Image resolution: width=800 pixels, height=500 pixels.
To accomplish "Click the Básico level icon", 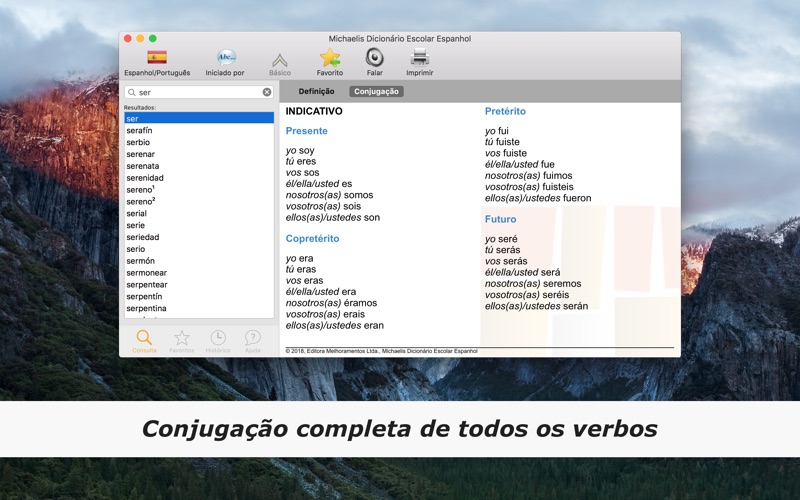I will coord(280,60).
